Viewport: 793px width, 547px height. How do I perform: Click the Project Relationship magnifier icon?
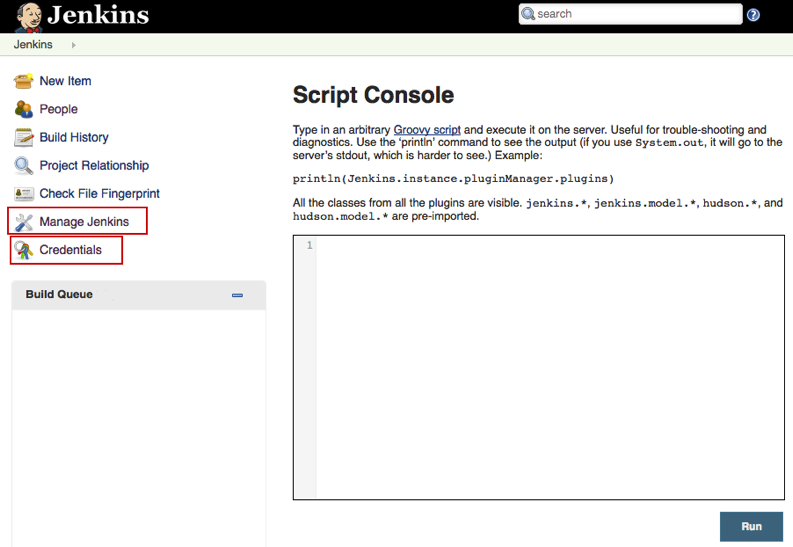pyautogui.click(x=24, y=165)
